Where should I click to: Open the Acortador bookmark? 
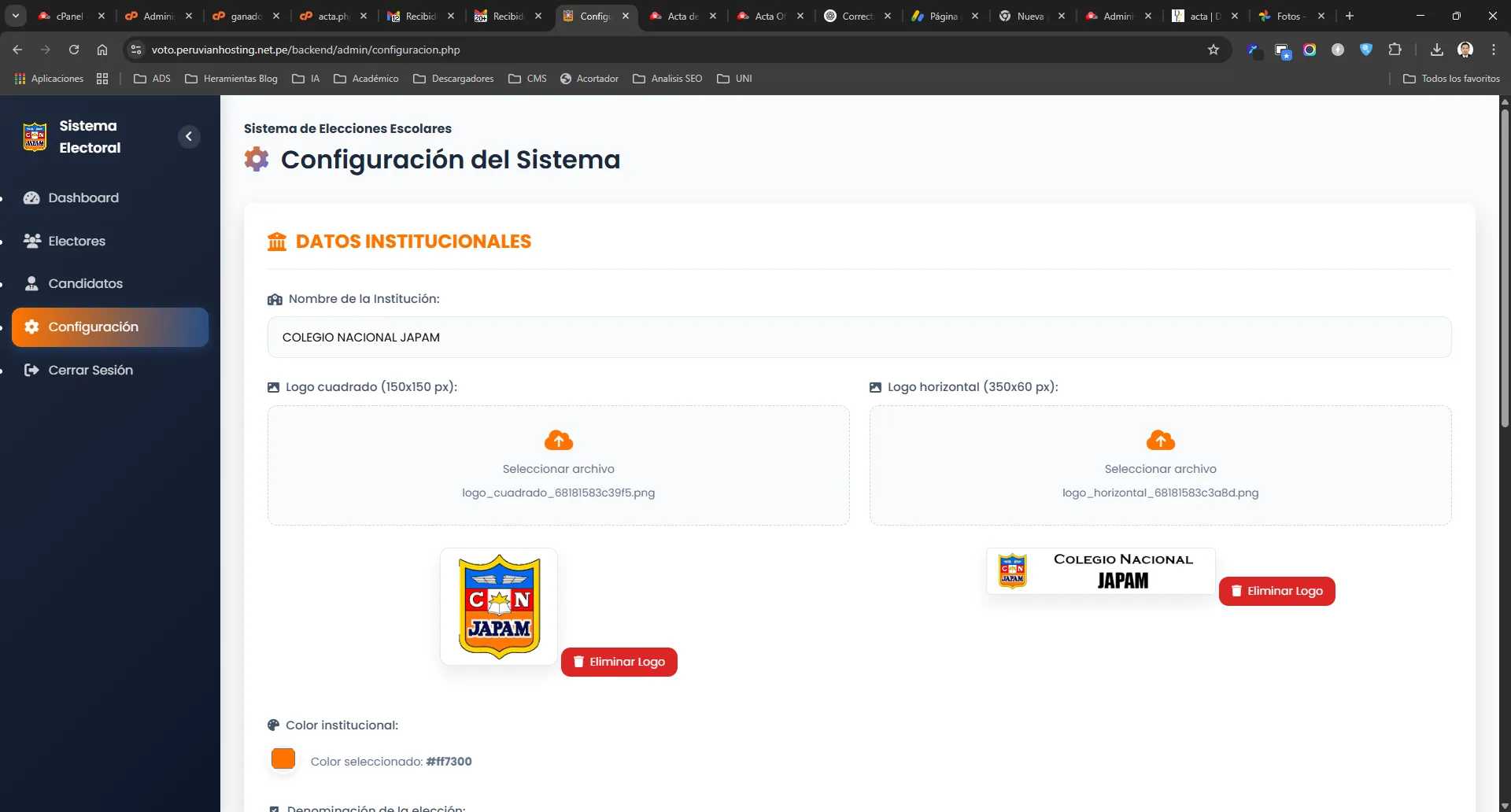click(x=589, y=79)
